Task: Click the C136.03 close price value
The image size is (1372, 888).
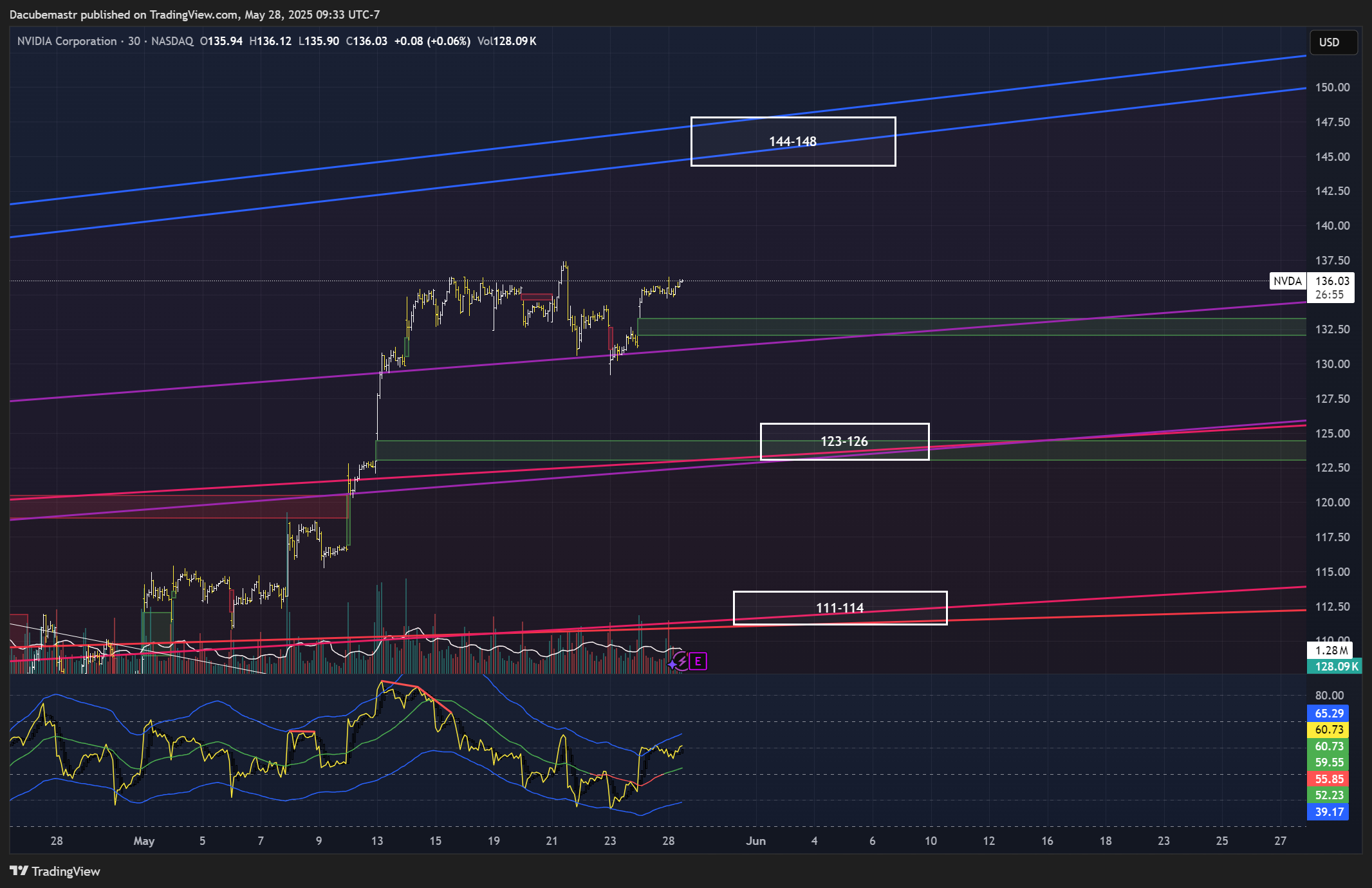Action: 367,41
